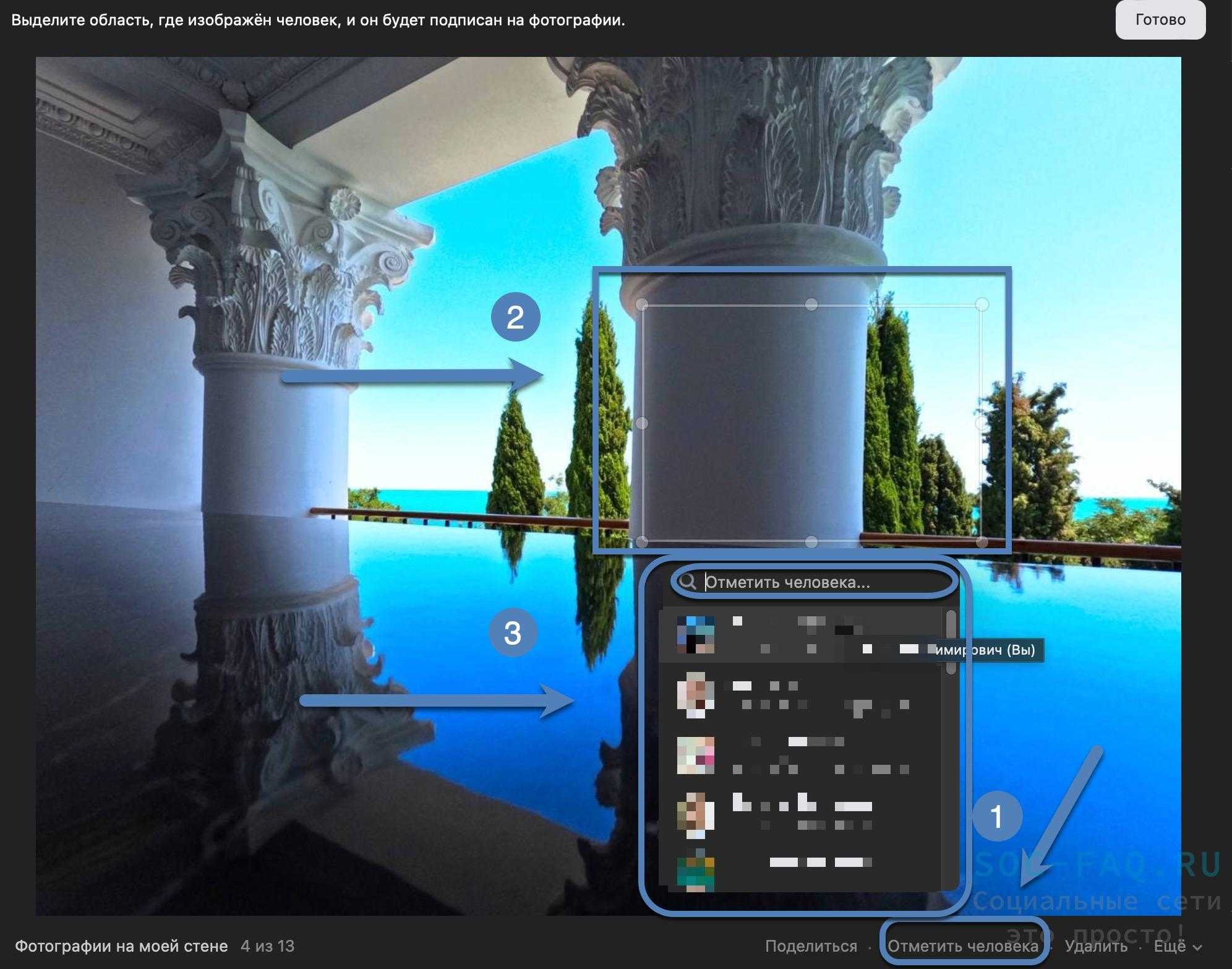1232x969 pixels.
Task: Click the bottom-right selection frame handle
Action: click(982, 542)
